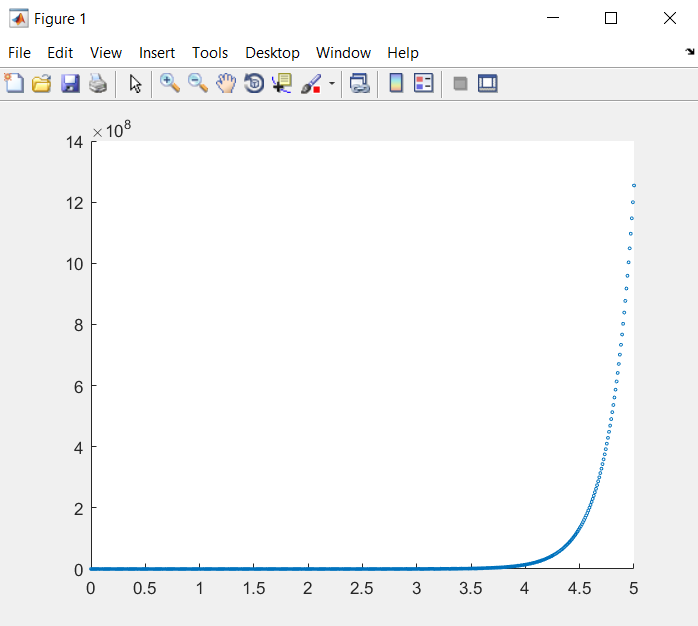698x626 pixels.
Task: Click the x-axis tick label 3.5
Action: (x=471, y=589)
